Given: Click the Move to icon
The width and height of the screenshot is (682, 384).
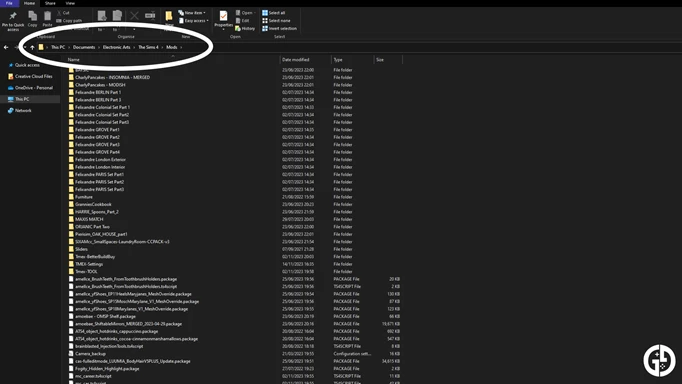Looking at the screenshot, I should tap(102, 16).
